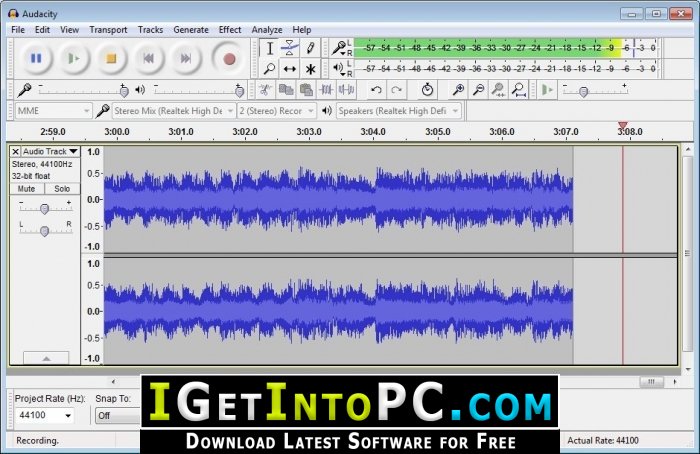Click Fit Selection zoom icon
700x454 pixels.
coord(498,90)
